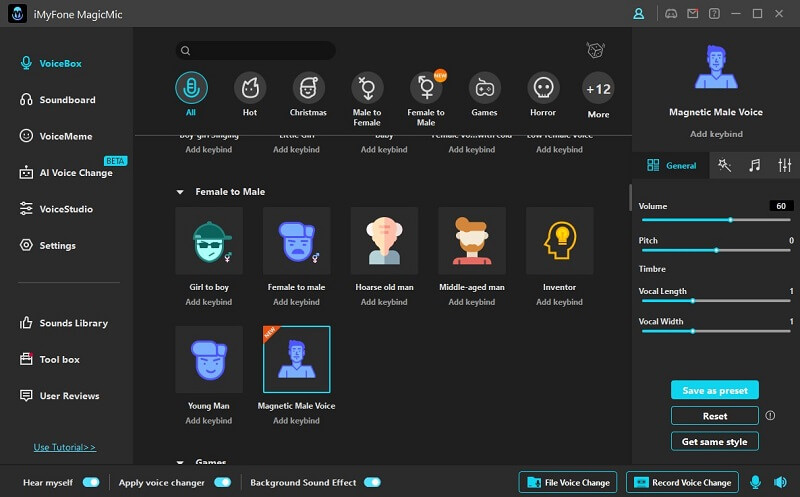Toggle Hear myself switch
This screenshot has width=800, height=497.
[x=91, y=482]
